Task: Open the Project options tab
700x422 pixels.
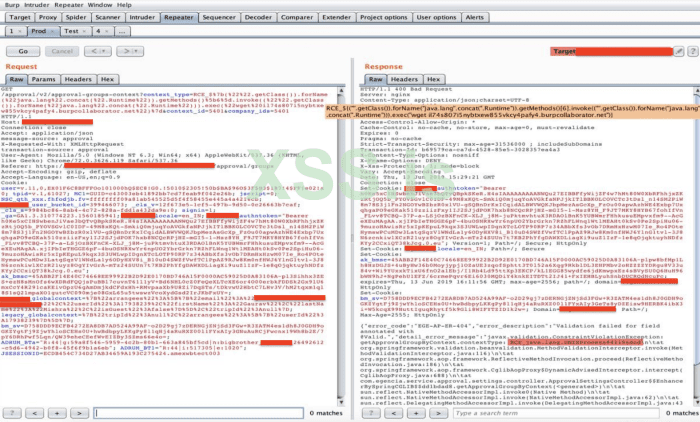Action: coord(384,17)
